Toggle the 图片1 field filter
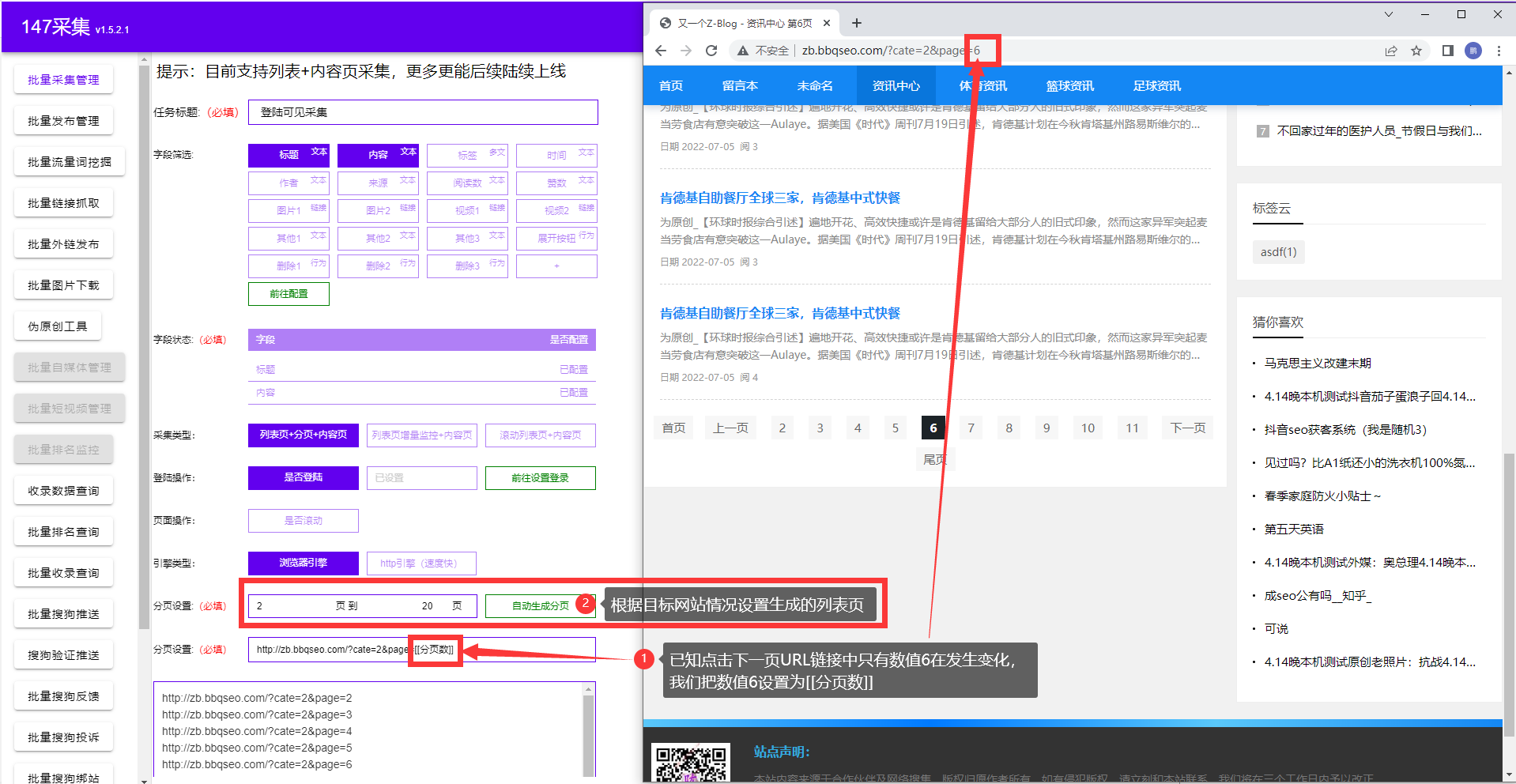Screen dimensions: 1516x784 [x=288, y=210]
